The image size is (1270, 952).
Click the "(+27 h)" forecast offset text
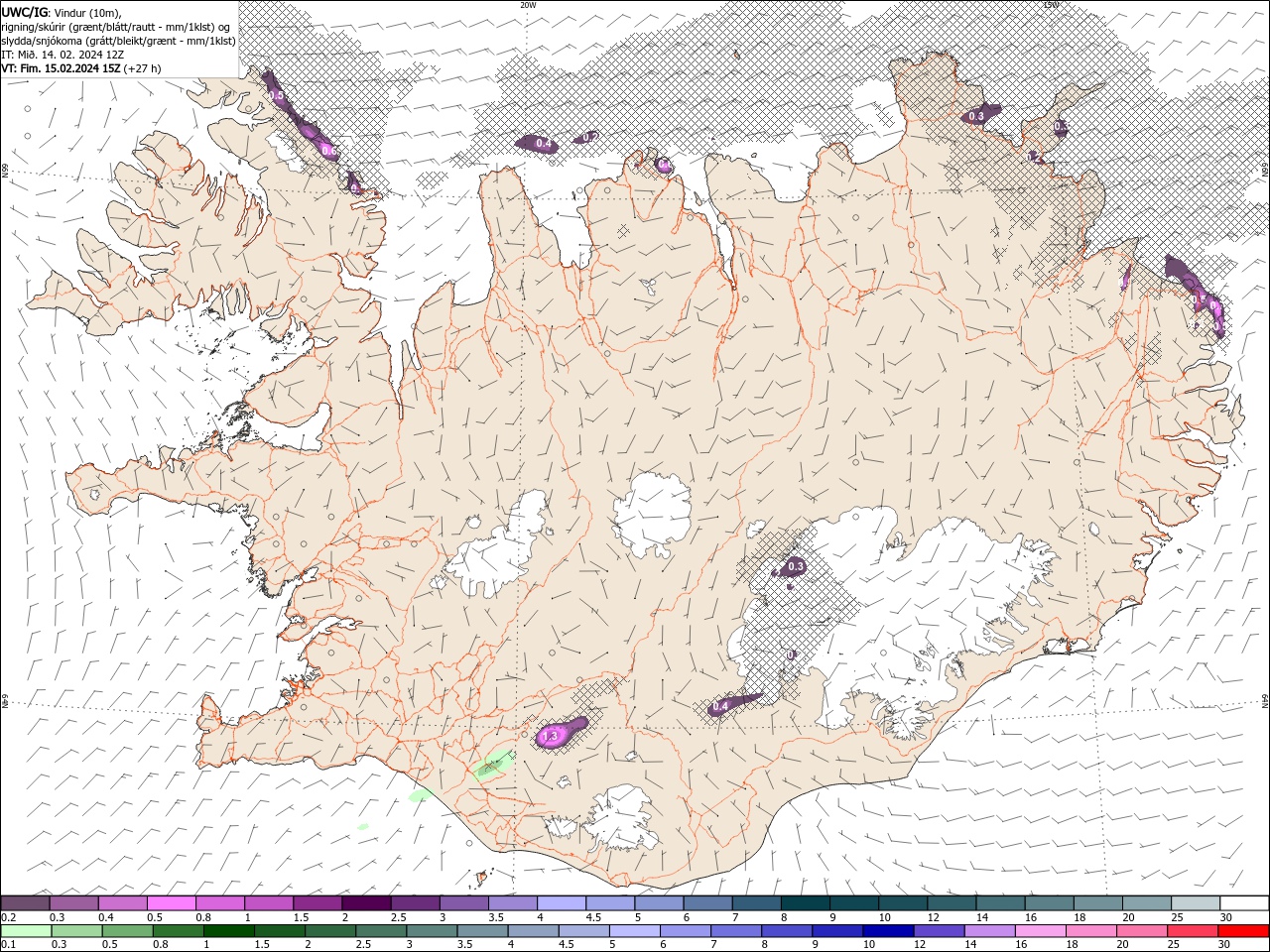143,68
